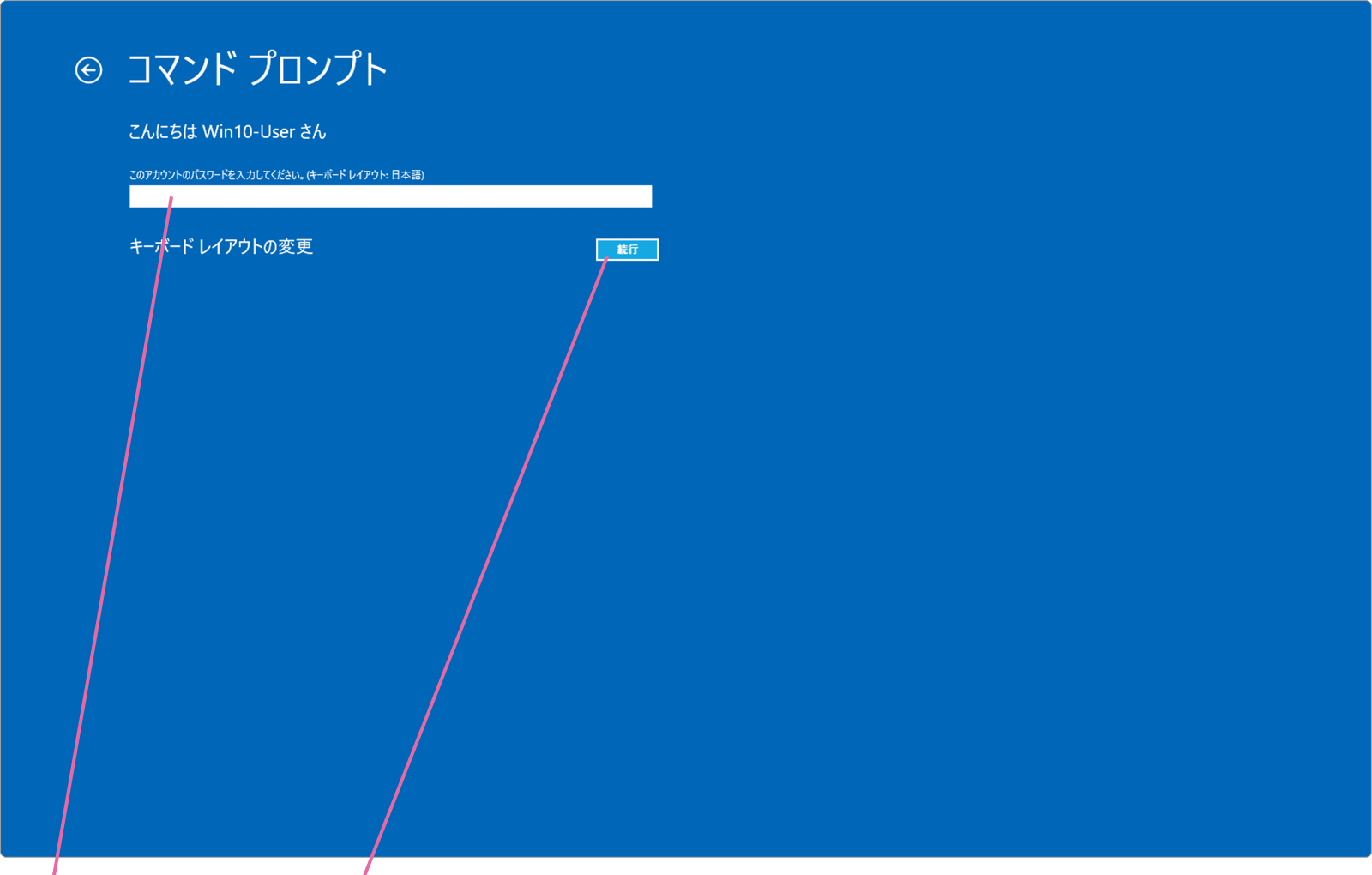Click the account password input field

point(390,196)
